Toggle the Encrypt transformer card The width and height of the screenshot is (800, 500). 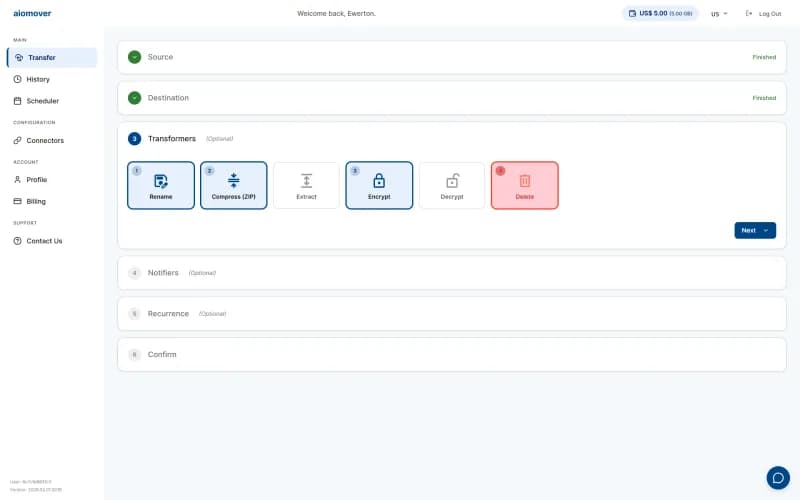click(379, 185)
